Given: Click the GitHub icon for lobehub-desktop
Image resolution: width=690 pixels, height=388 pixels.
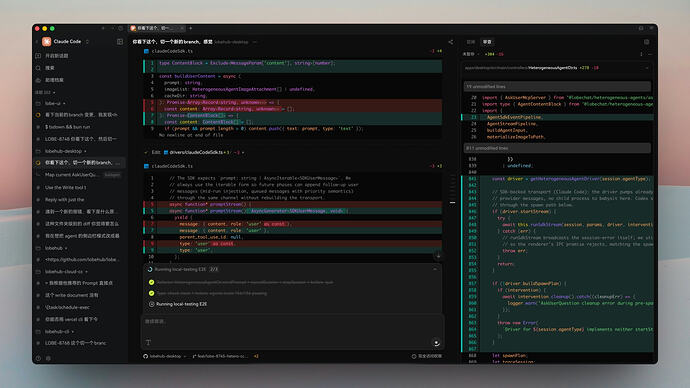Looking at the screenshot, I should (x=146, y=356).
